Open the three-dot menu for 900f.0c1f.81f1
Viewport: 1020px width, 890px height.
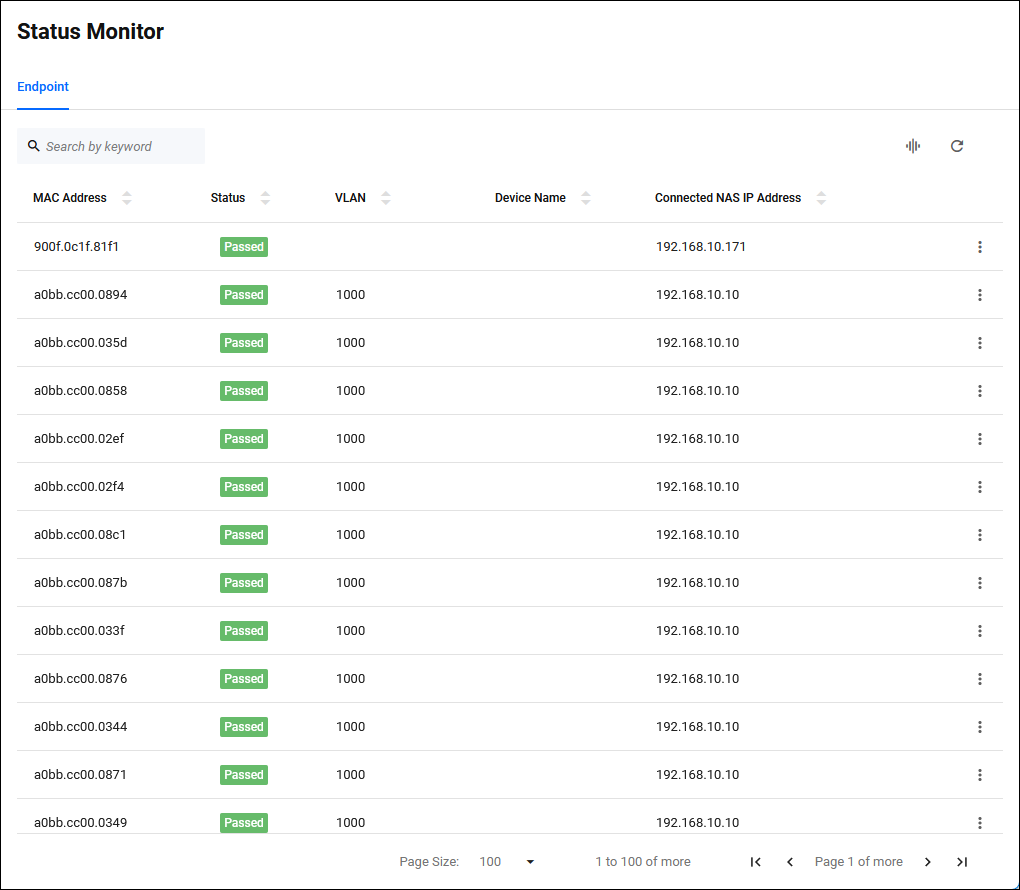pos(980,247)
